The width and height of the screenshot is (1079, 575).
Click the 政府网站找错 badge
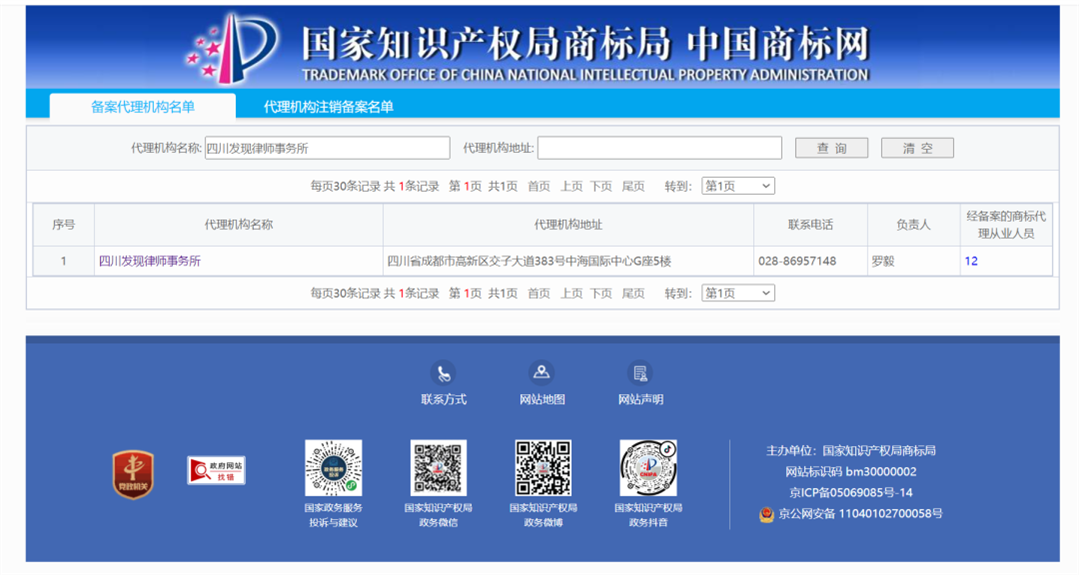point(216,470)
